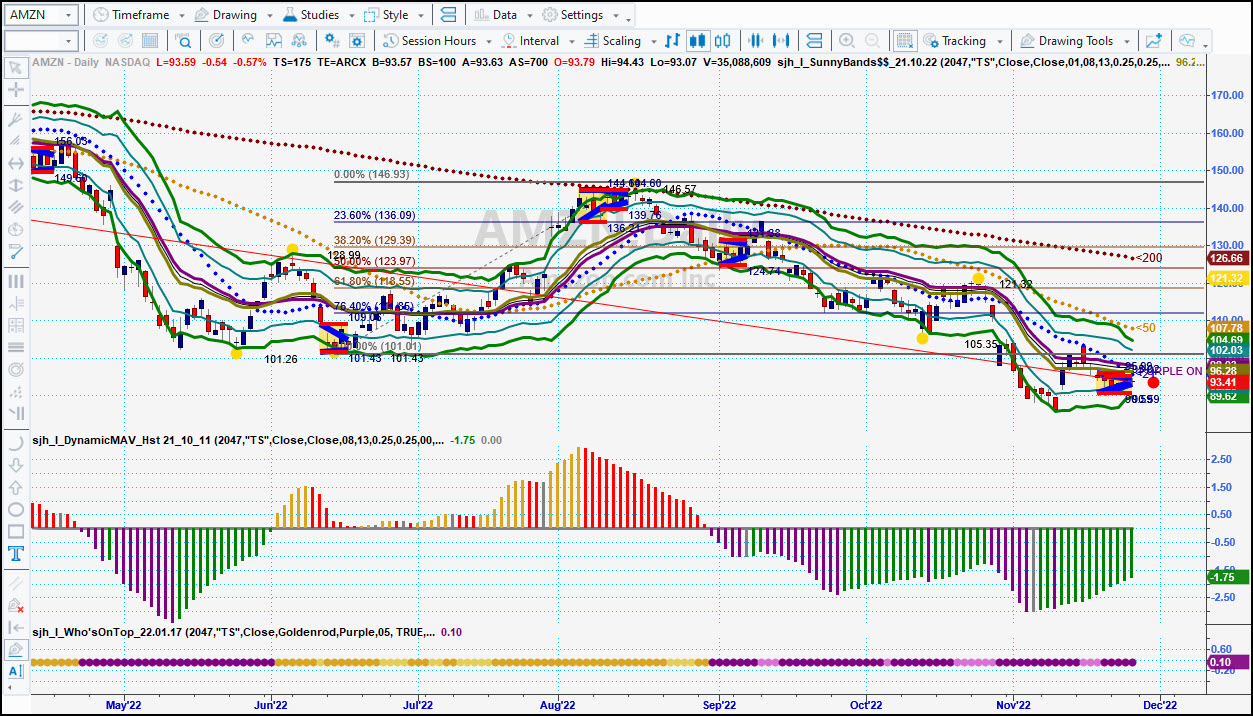Select the pointer tool in left toolbar
The height and width of the screenshot is (716, 1253).
click(x=16, y=68)
